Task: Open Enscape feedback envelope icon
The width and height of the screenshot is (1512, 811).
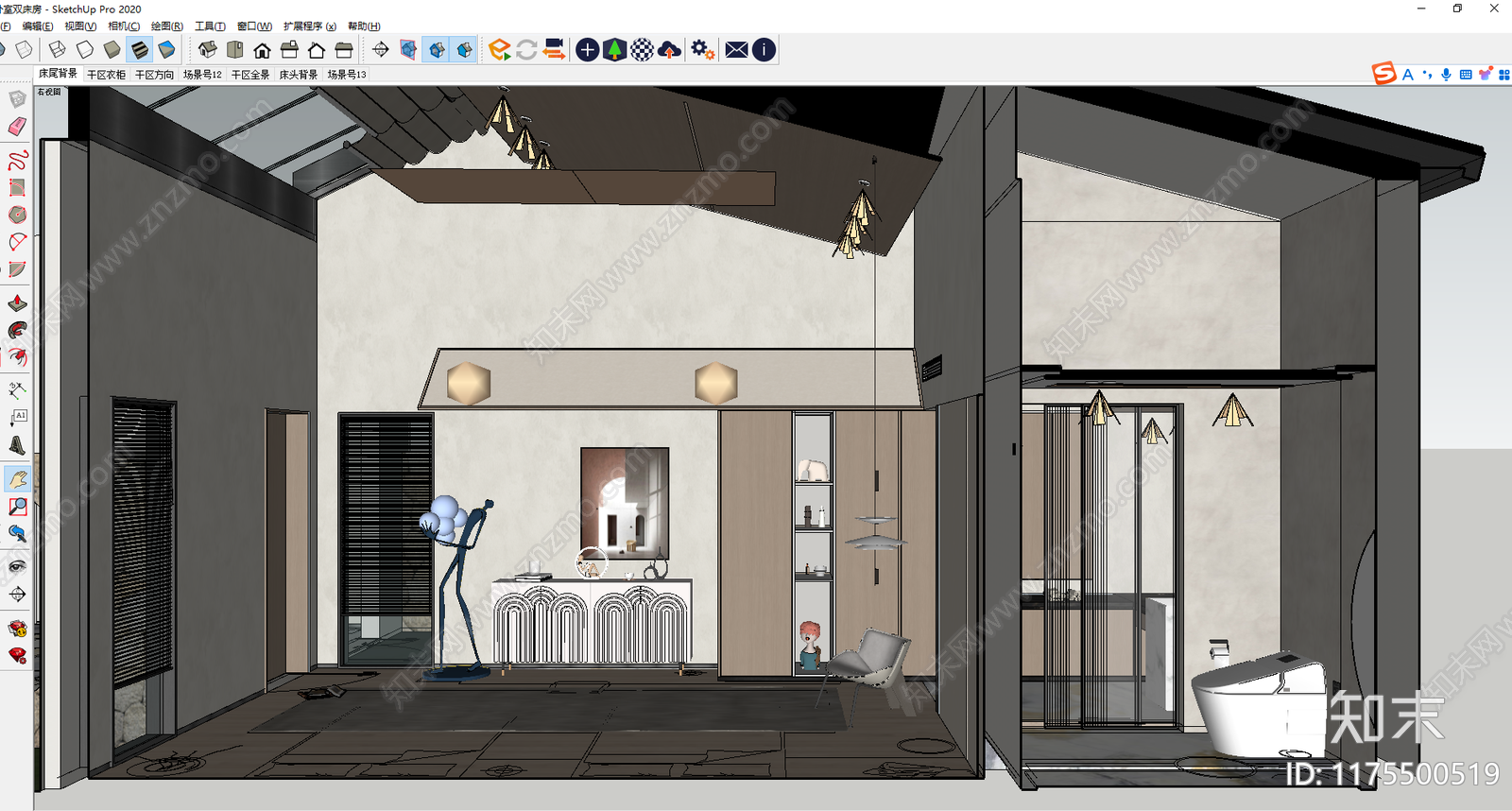Action: (737, 49)
